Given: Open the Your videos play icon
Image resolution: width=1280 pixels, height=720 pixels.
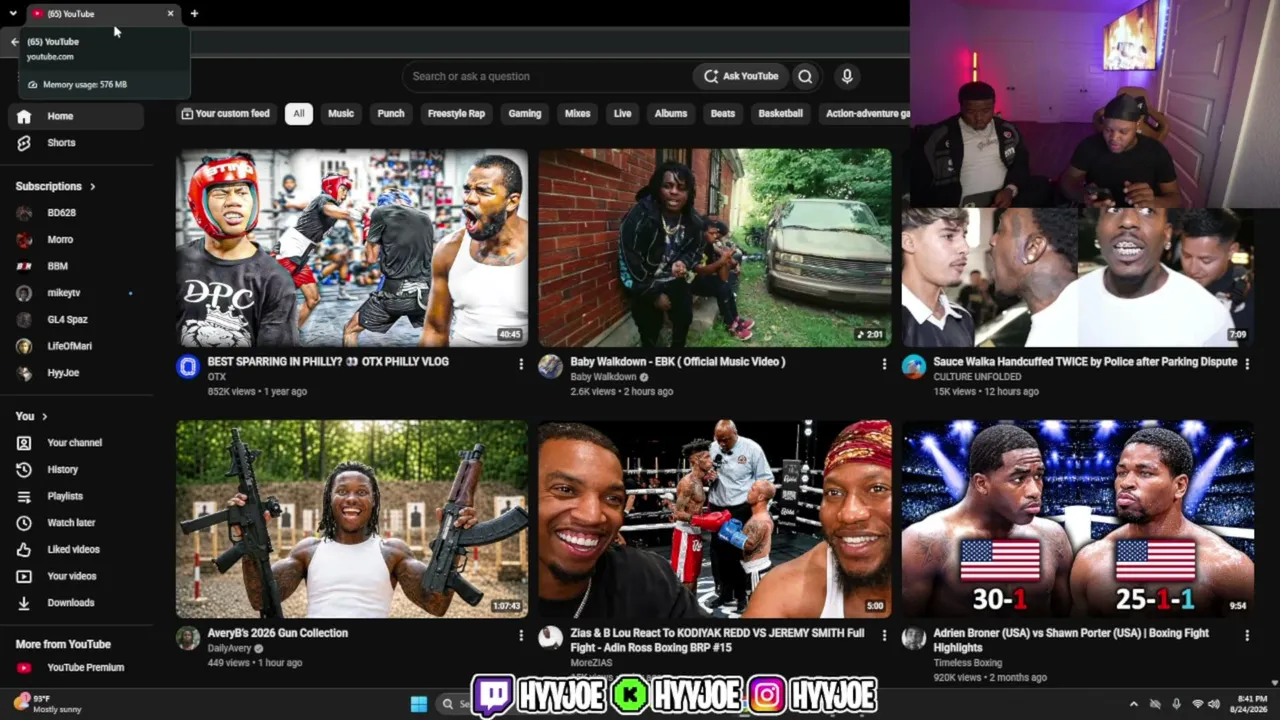Looking at the screenshot, I should coord(24,576).
